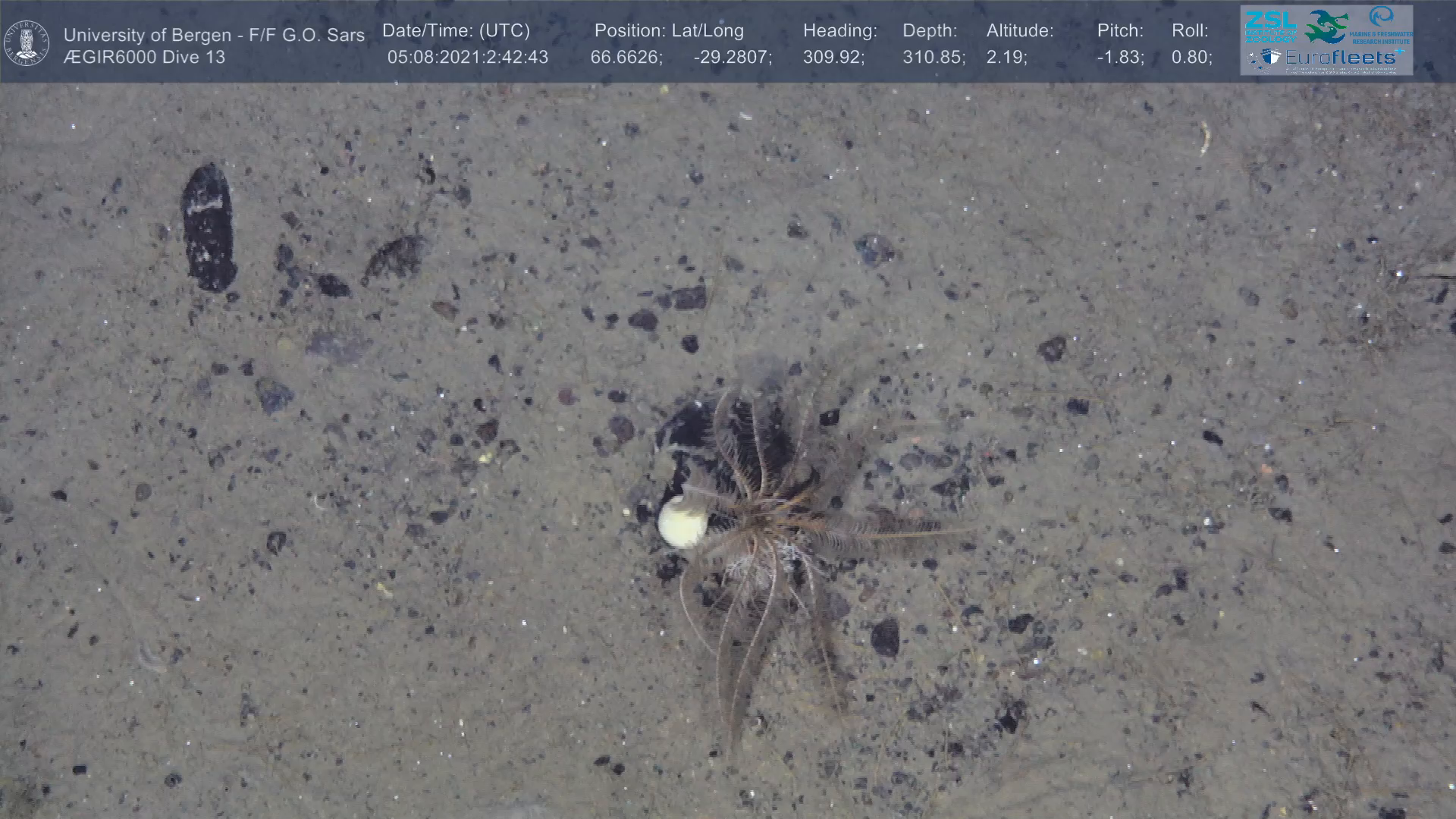Click the green-blue intertwined fish logo
Screen dimensions: 1456x819
click(1326, 27)
